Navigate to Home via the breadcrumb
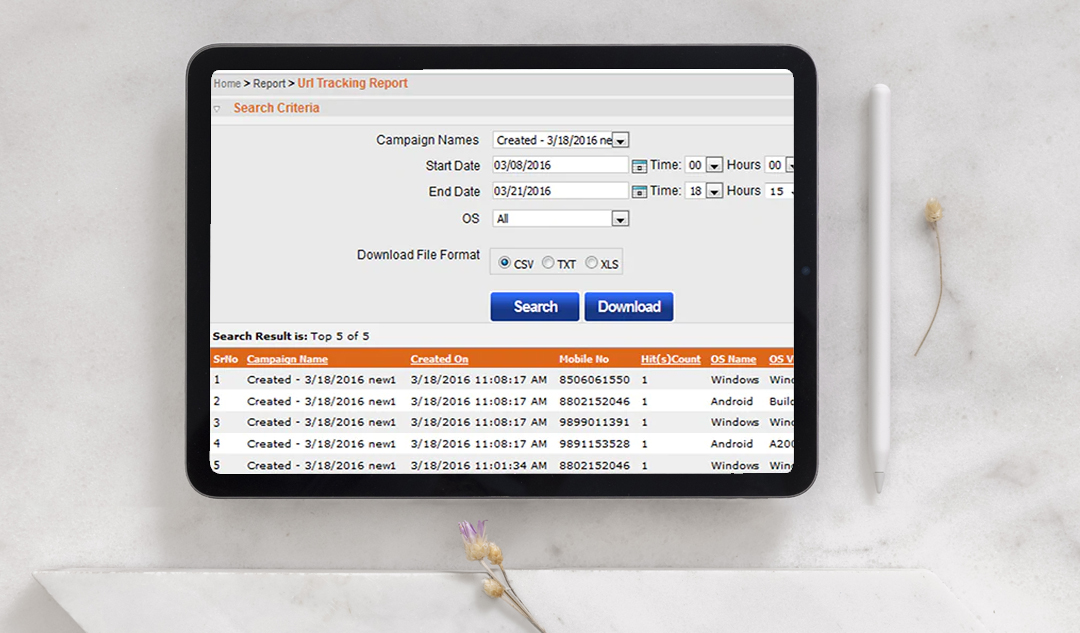Screen dimensions: 1080x633 [226, 83]
